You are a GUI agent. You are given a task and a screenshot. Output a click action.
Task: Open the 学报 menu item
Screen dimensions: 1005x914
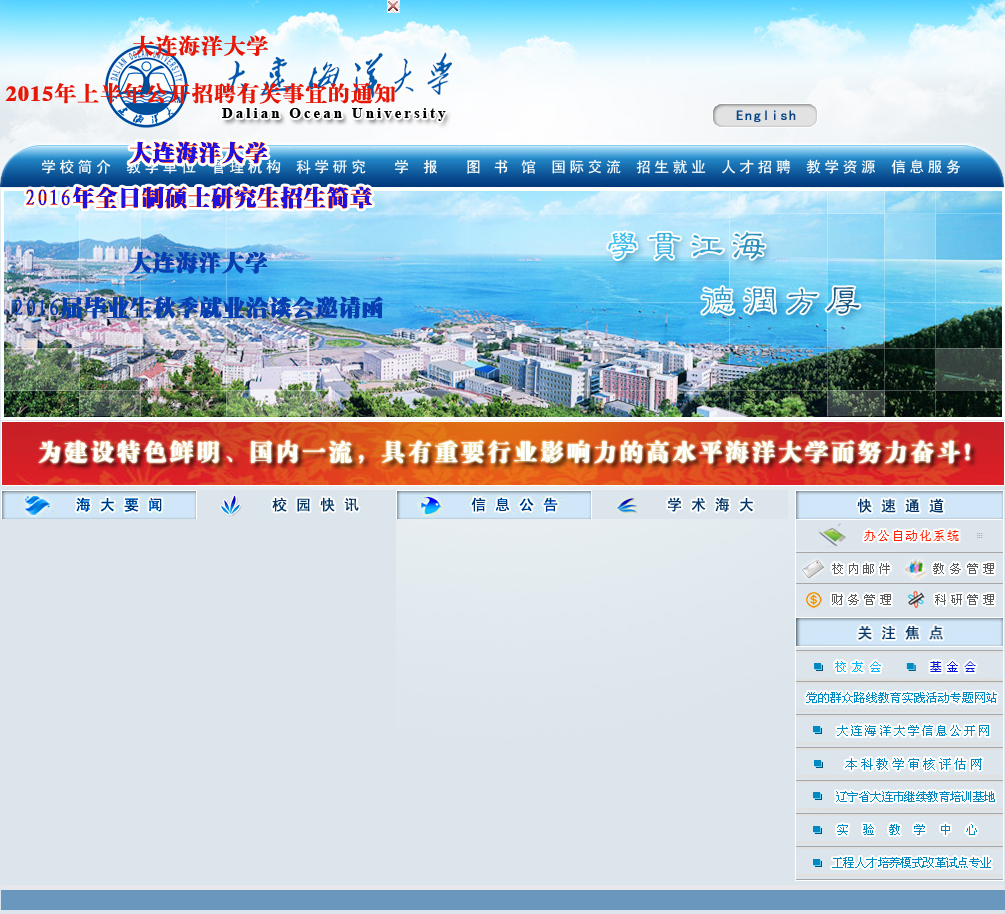click(x=416, y=167)
